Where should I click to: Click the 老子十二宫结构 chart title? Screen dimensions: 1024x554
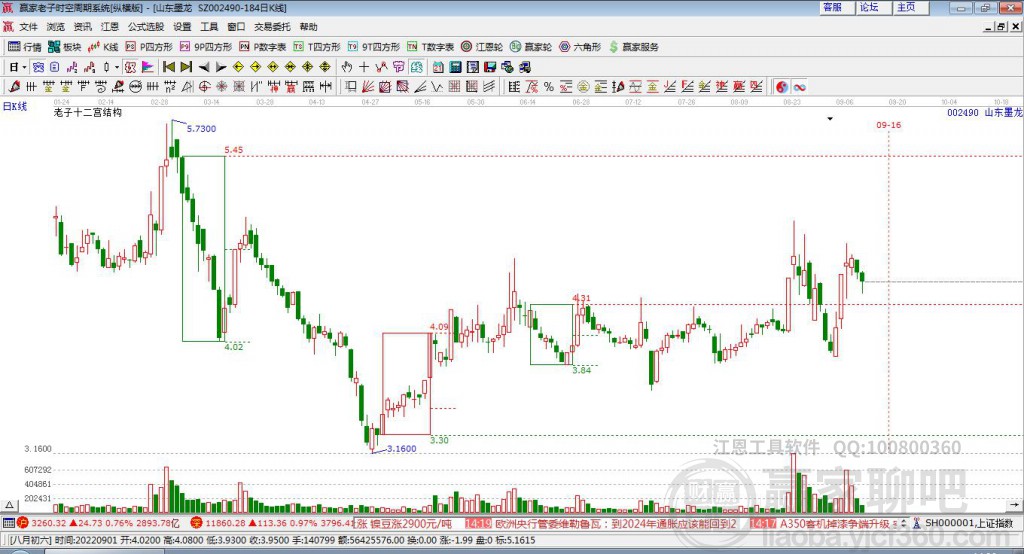[x=88, y=112]
